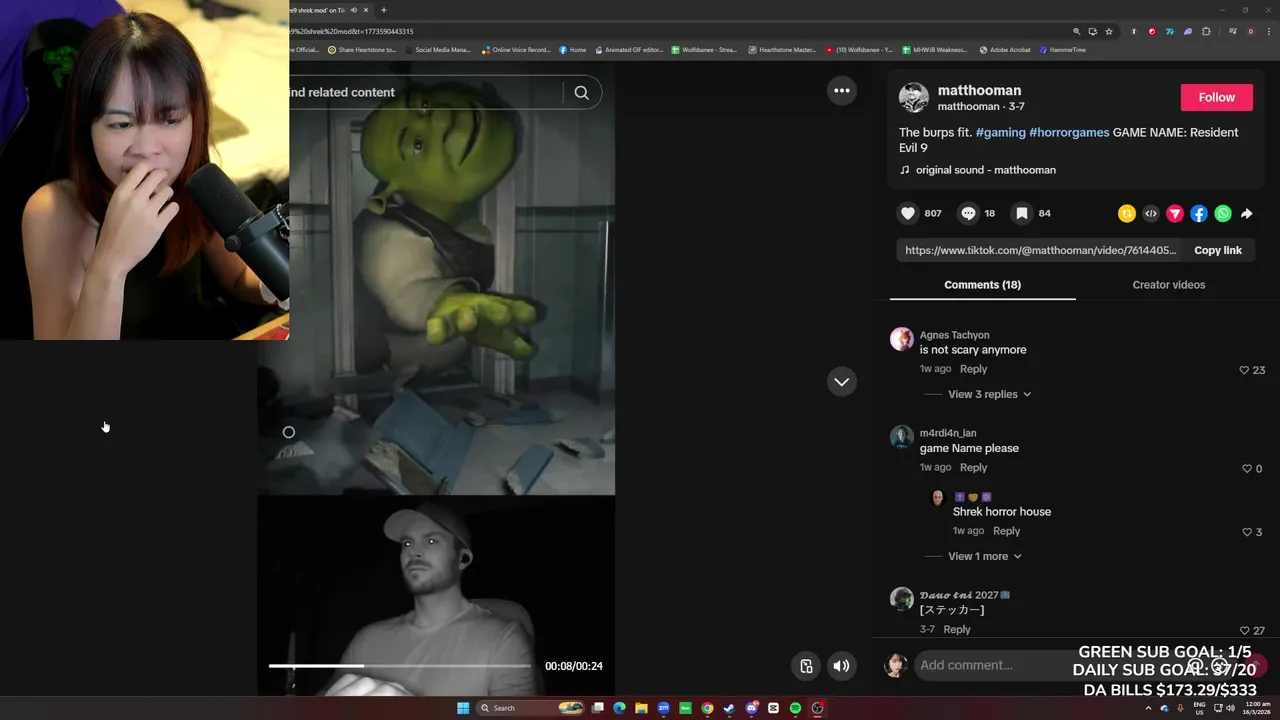Like the video with the heart icon
The image size is (1280, 720).
(908, 213)
